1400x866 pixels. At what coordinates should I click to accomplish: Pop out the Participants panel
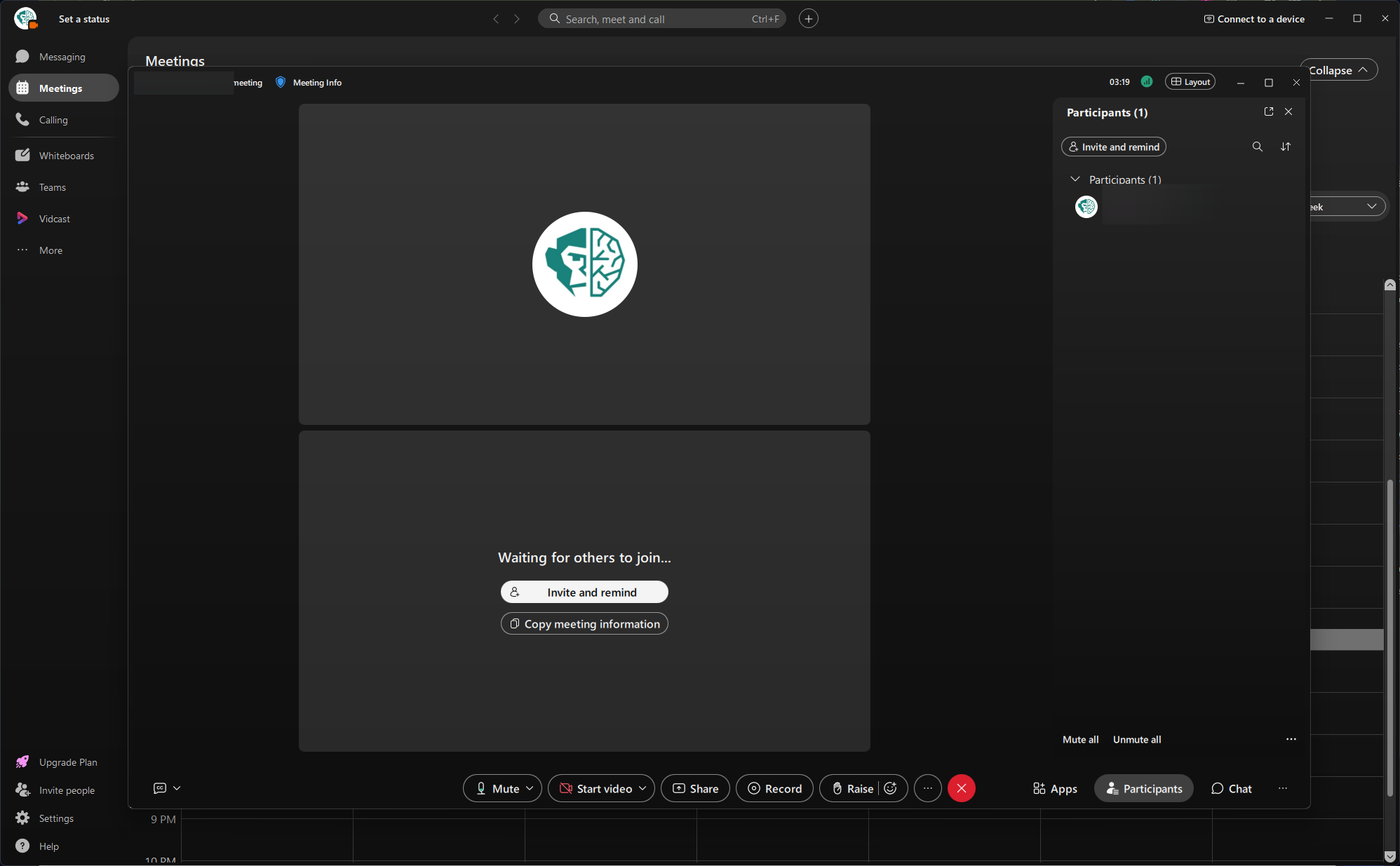pos(1268,111)
